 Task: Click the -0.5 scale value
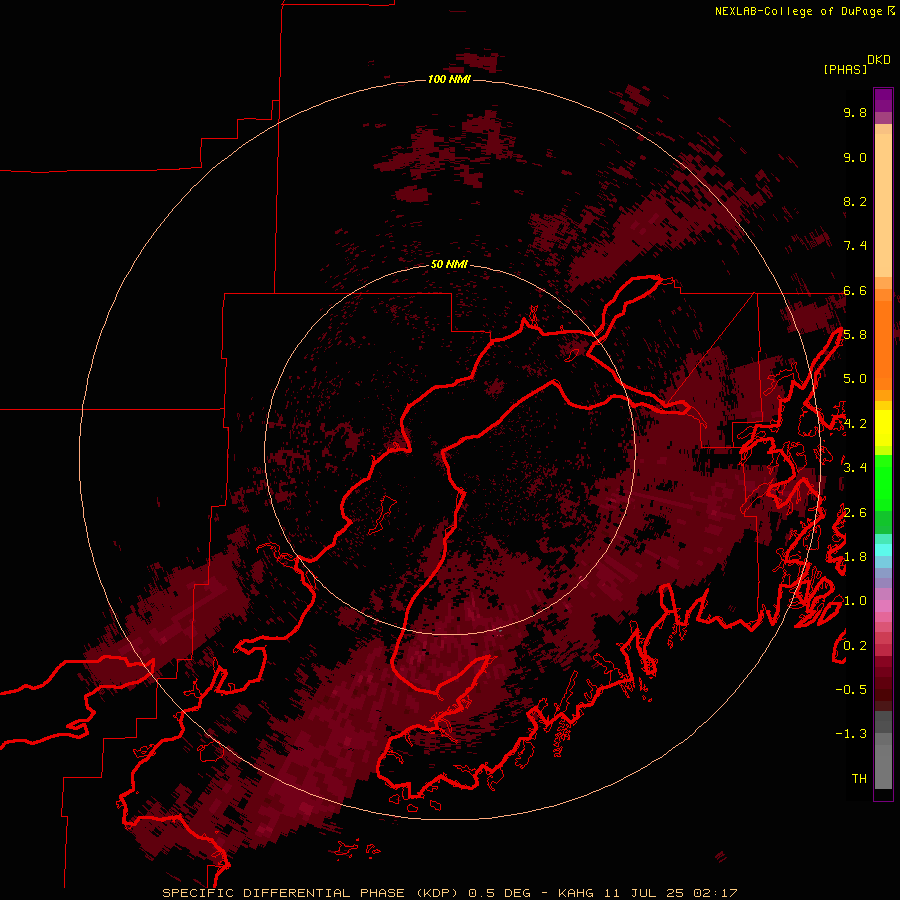pos(851,690)
